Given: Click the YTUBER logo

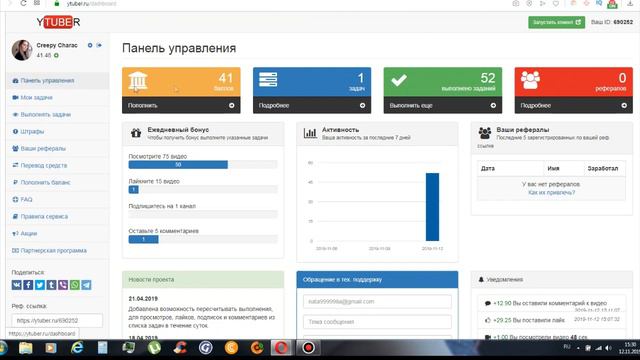Looking at the screenshot, I should tap(58, 22).
